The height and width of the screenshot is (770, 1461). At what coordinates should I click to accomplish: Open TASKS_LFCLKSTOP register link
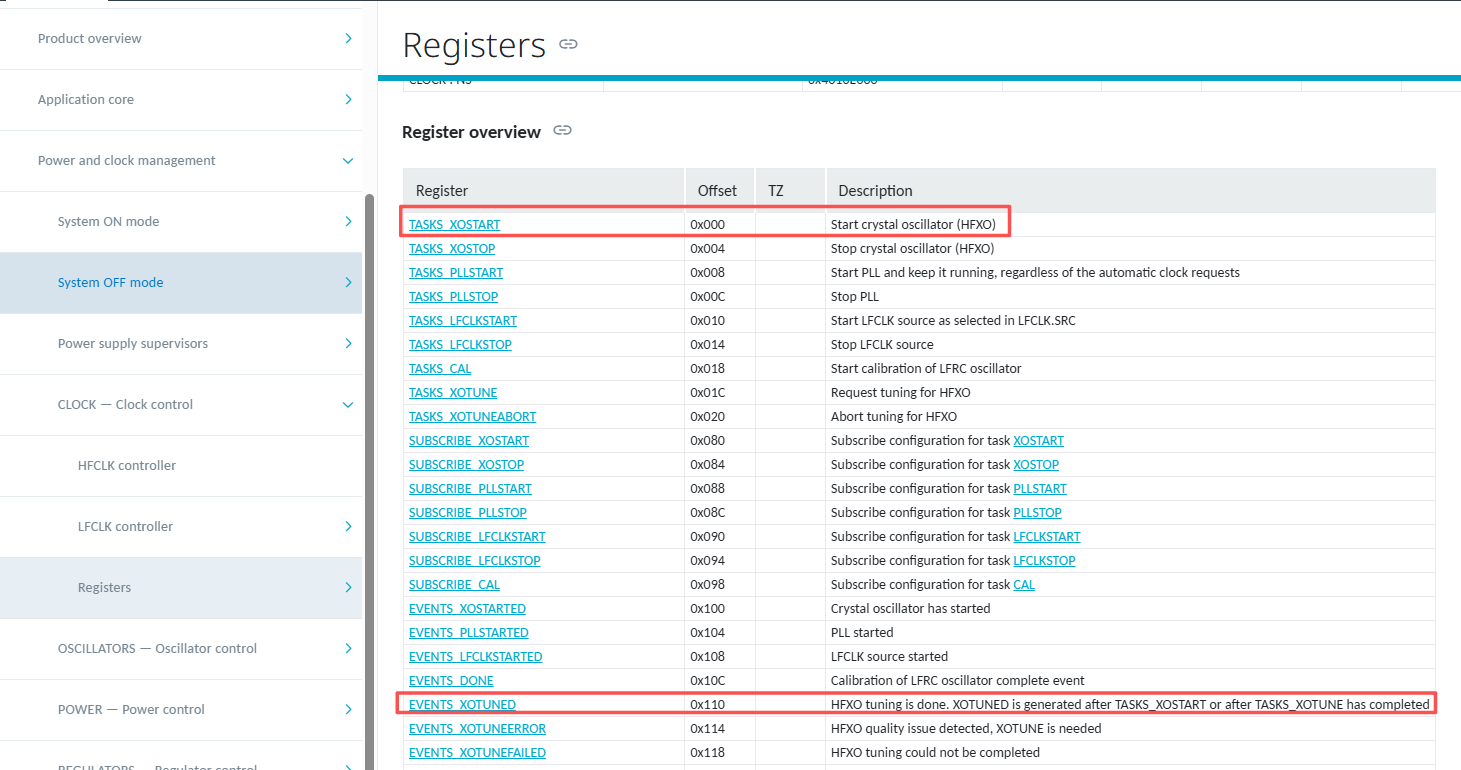(460, 344)
